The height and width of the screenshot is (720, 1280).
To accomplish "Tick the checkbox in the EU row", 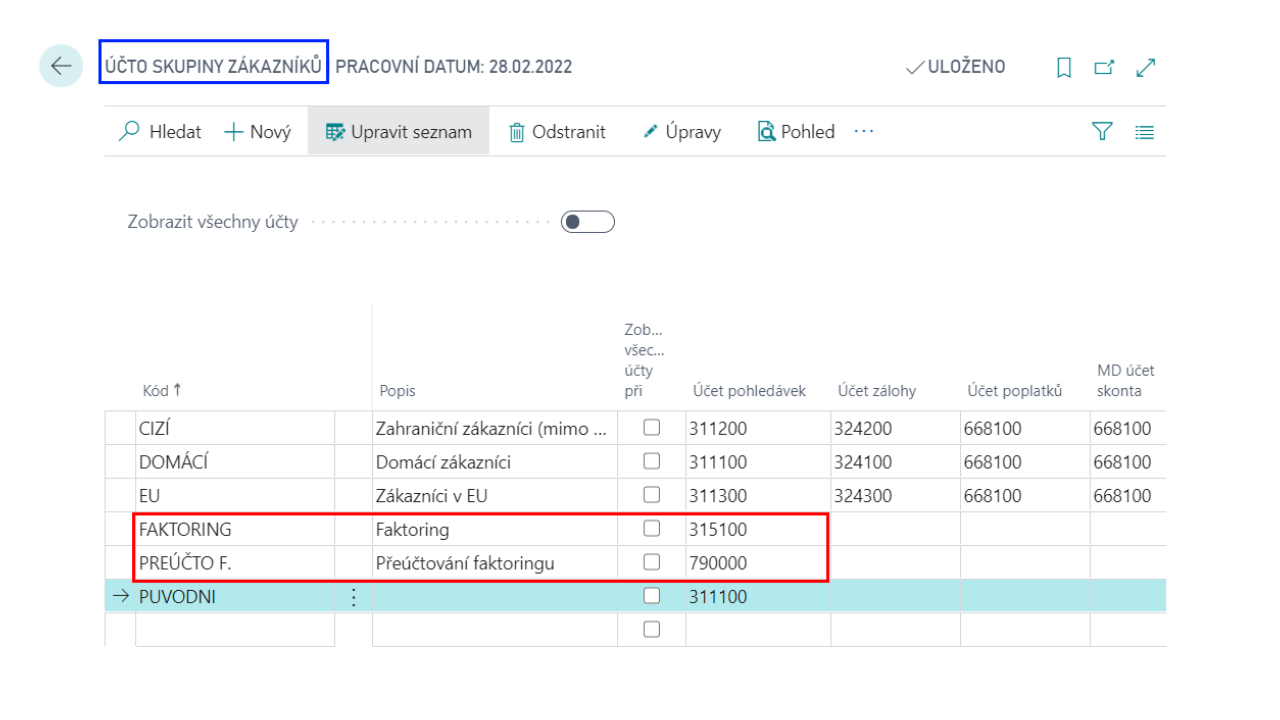I will (x=651, y=495).
